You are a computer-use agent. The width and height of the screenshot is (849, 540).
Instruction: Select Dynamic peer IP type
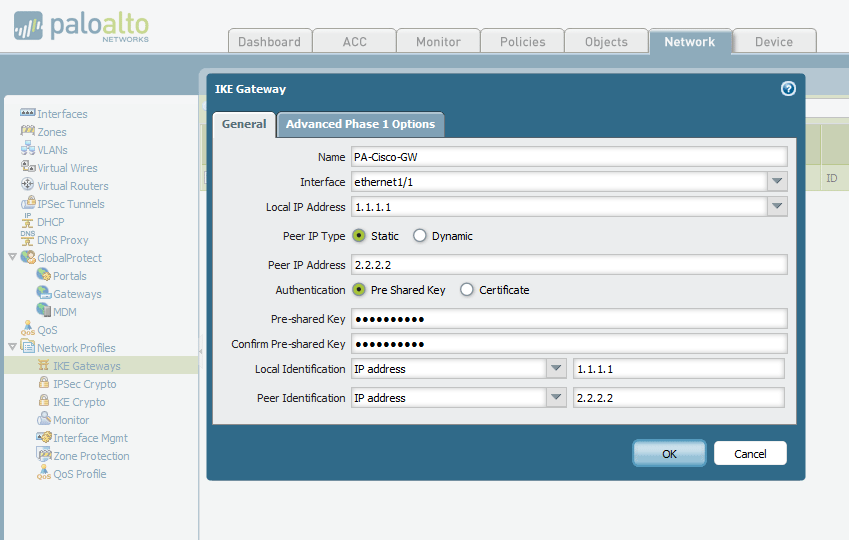pyautogui.click(x=420, y=236)
